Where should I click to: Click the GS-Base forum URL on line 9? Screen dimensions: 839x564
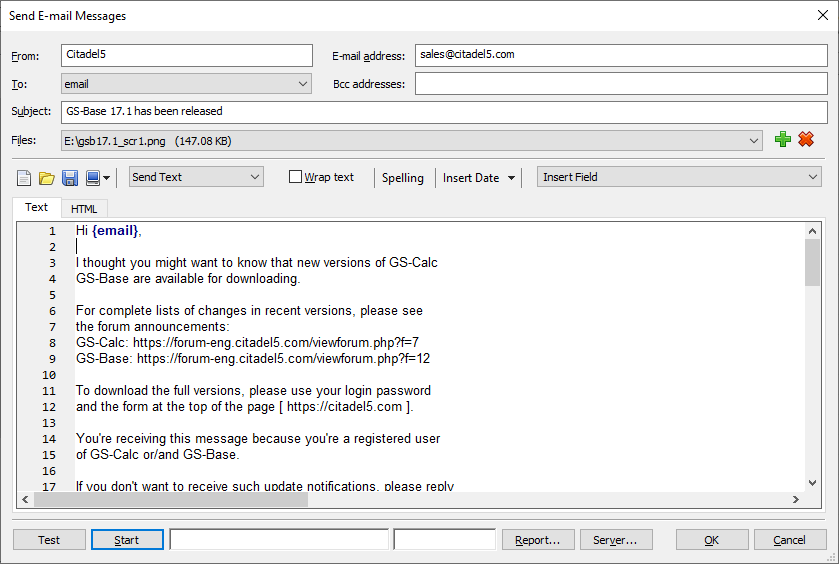pos(284,359)
